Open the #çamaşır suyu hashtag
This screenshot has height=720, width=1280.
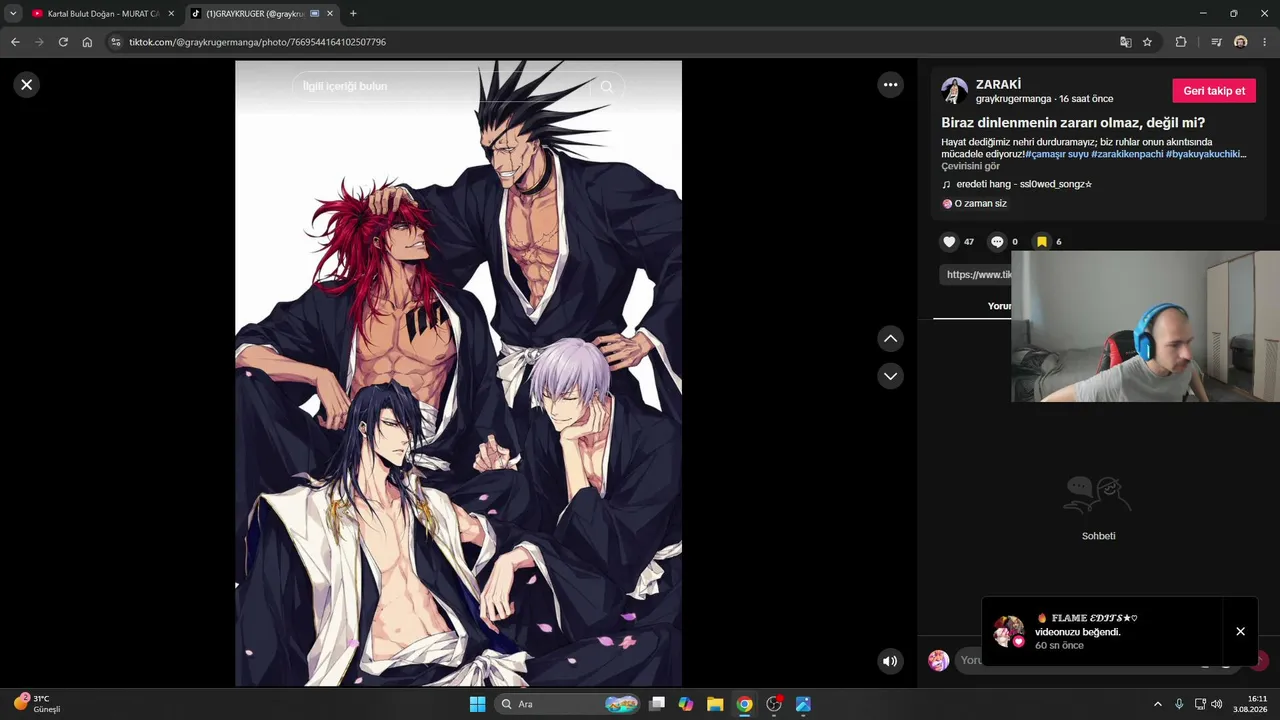point(1056,154)
